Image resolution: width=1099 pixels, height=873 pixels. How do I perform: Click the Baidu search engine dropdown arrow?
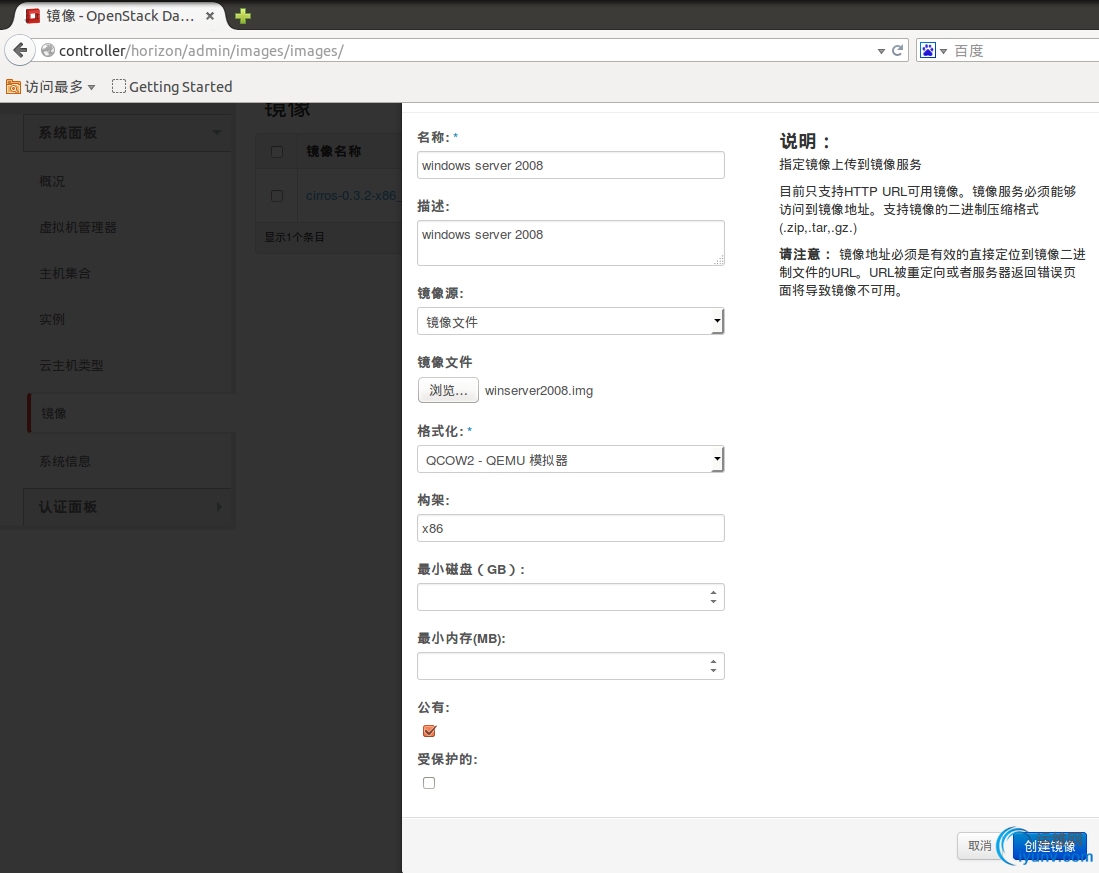pos(943,51)
